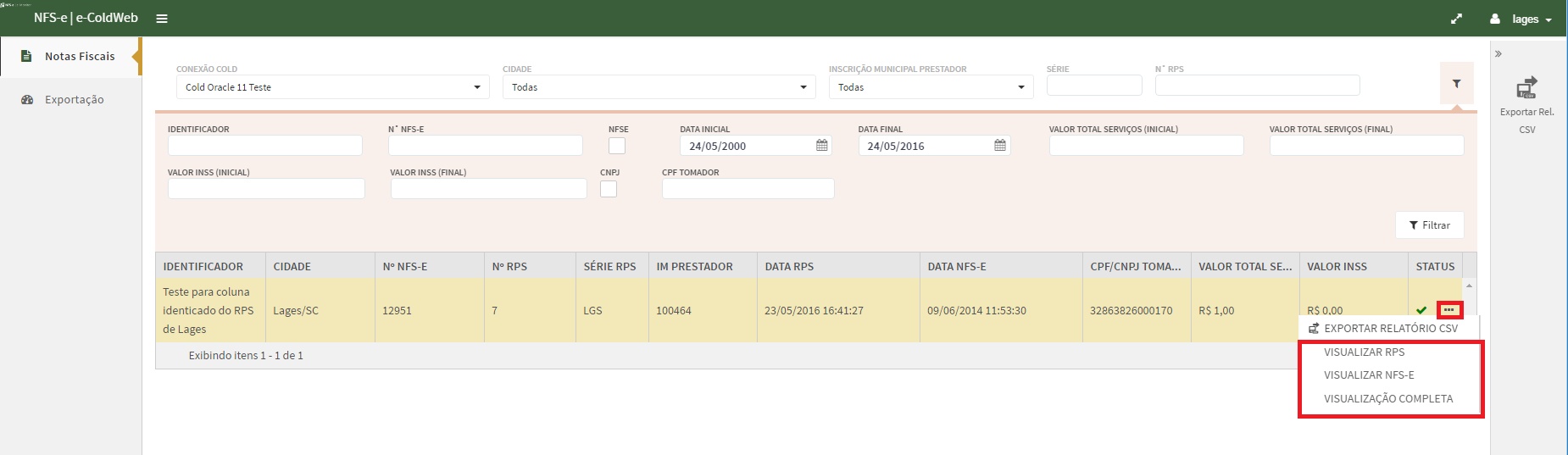Select Exportar Relatório CSV menu entry
The height and width of the screenshot is (455, 1568).
(x=1390, y=328)
